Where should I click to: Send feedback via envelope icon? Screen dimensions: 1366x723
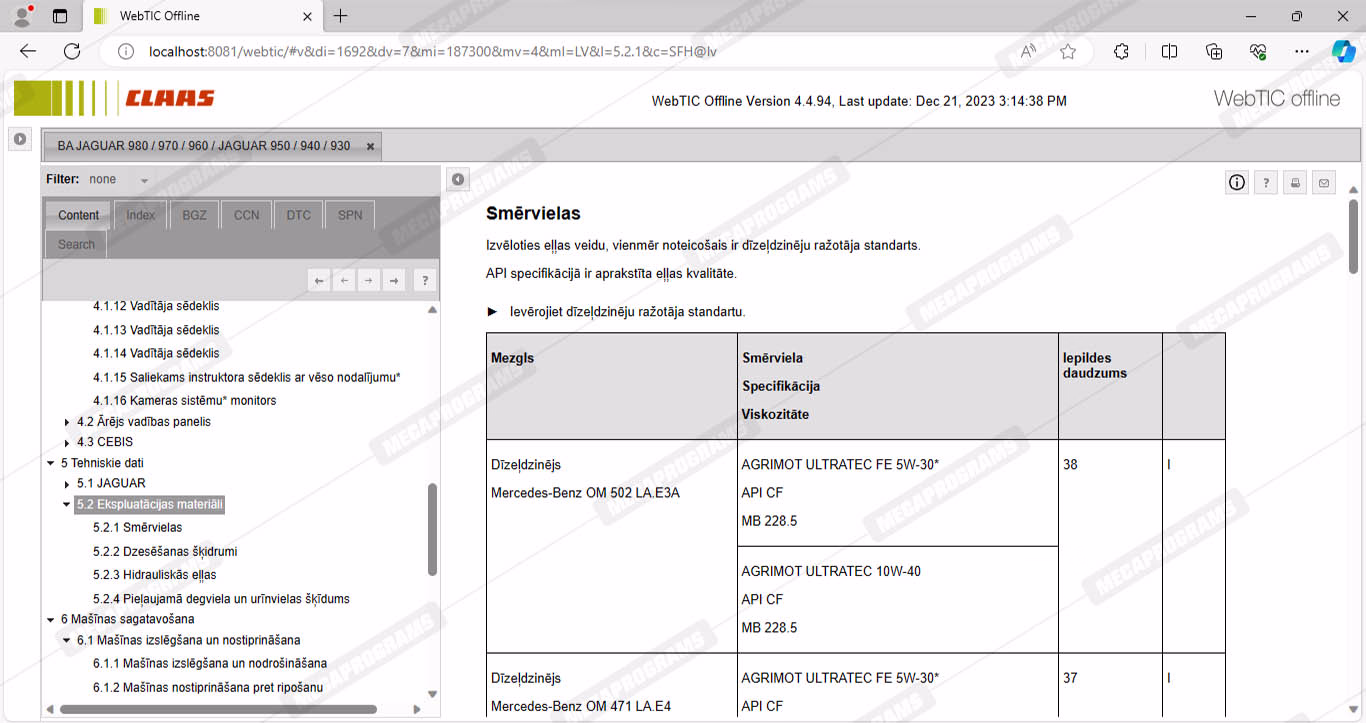click(x=1324, y=182)
